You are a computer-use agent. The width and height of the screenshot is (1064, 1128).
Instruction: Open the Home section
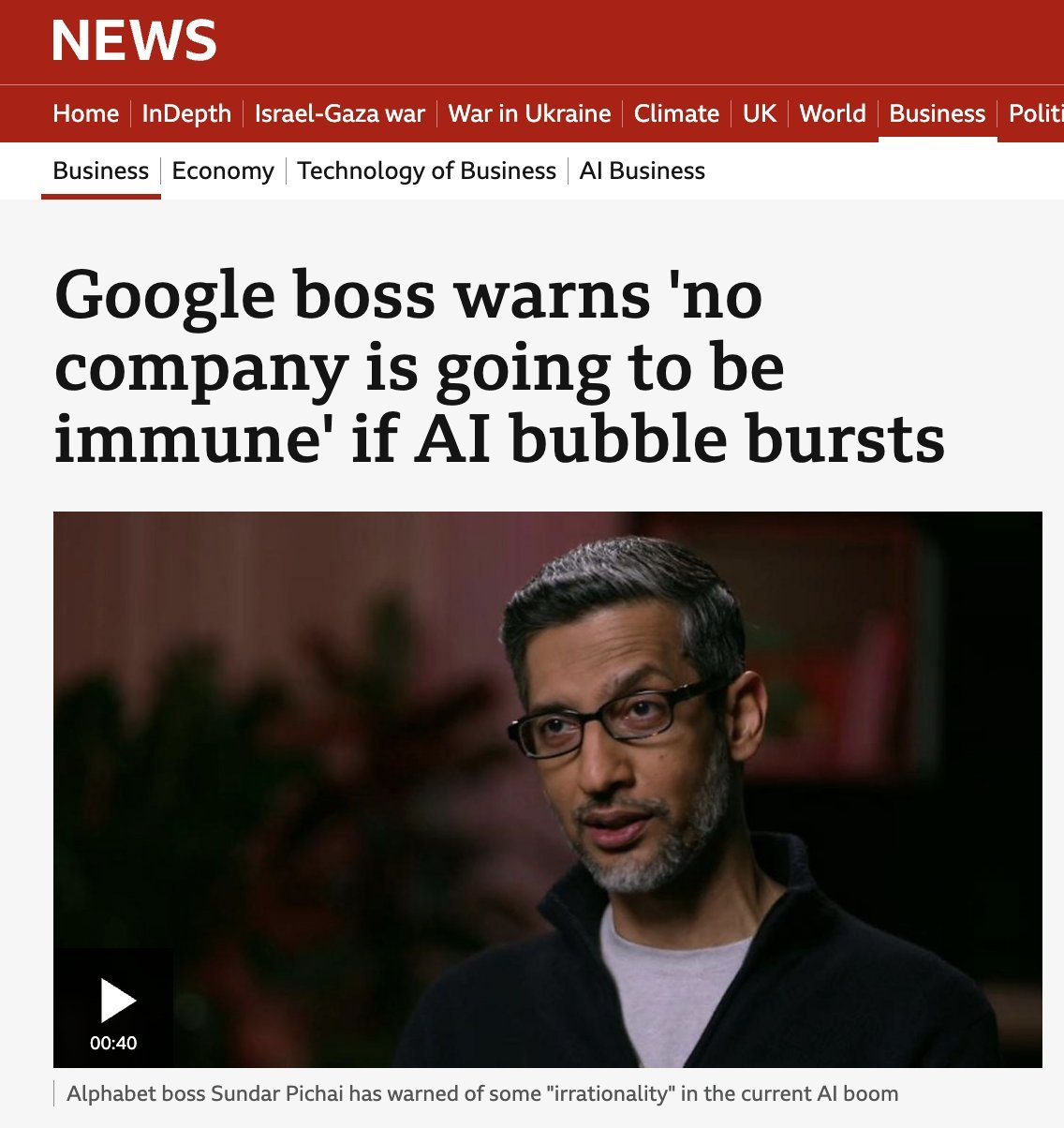coord(86,113)
